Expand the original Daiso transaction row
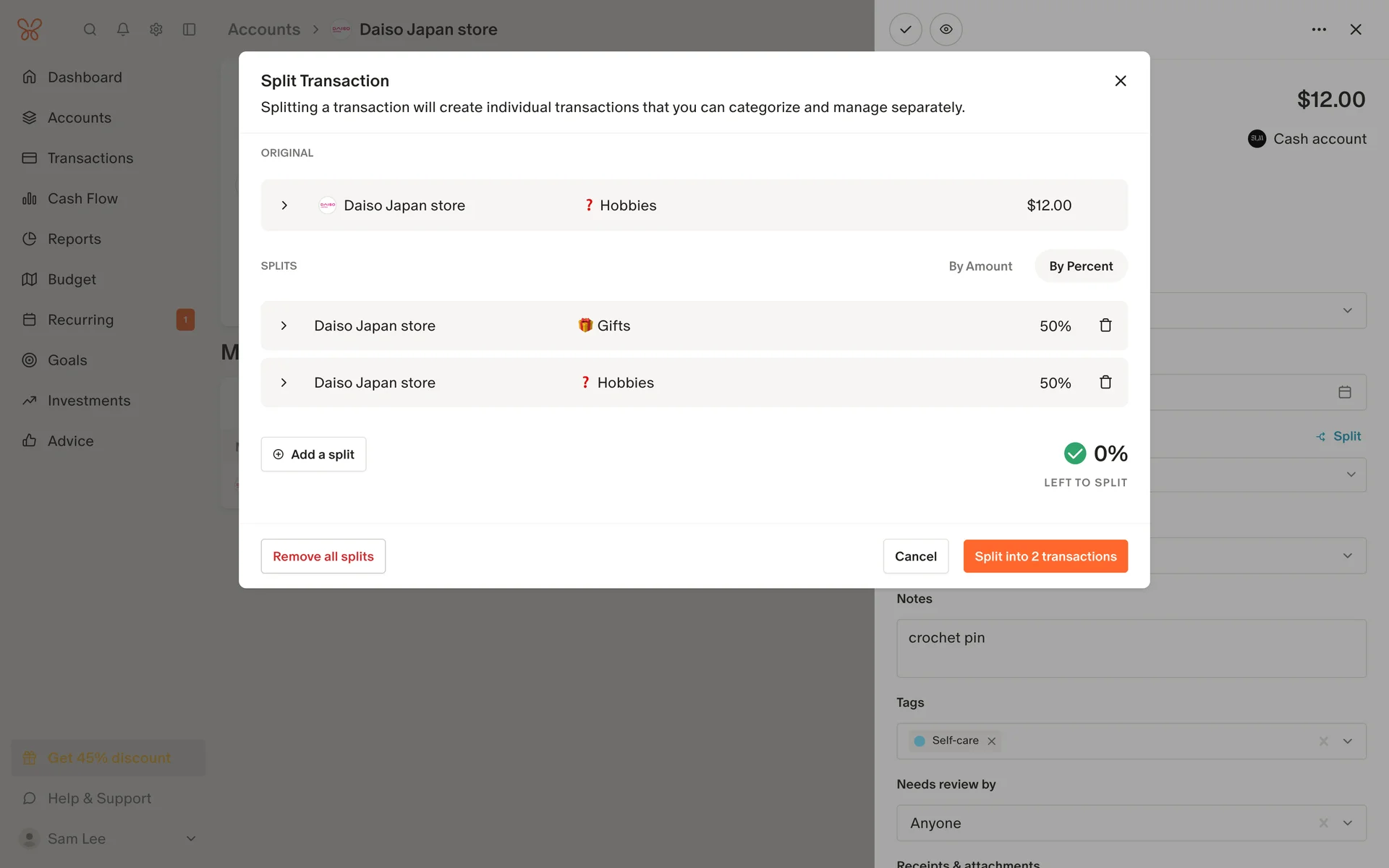Screen dimensions: 1389x868 [x=284, y=205]
